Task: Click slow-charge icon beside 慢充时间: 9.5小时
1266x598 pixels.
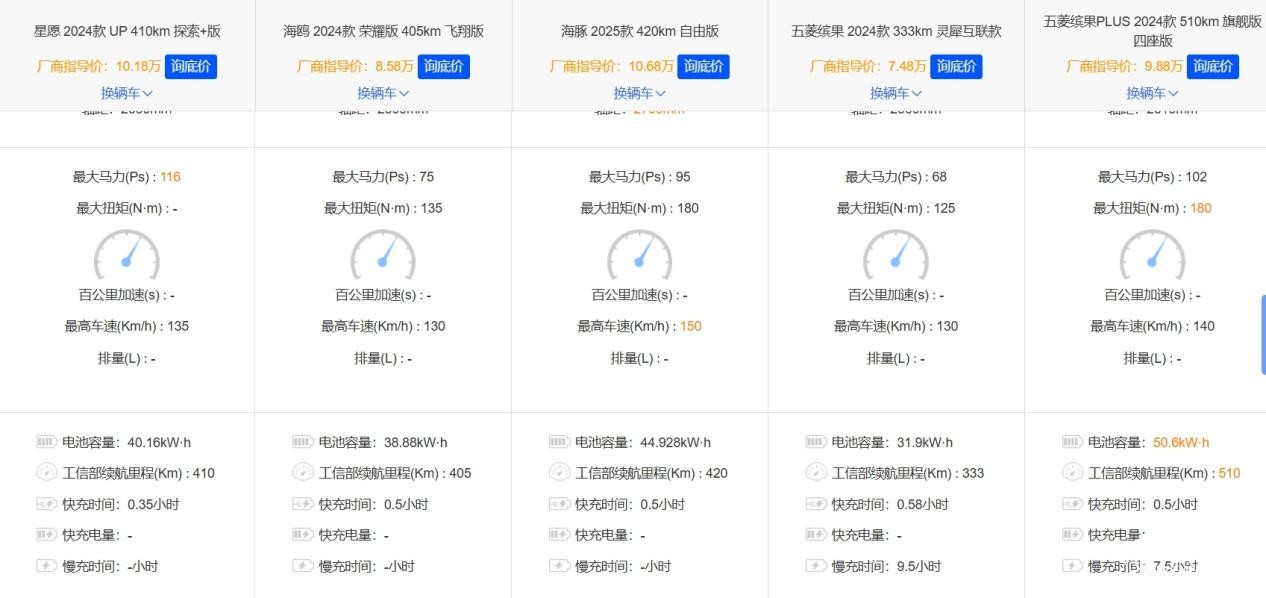Action: (x=817, y=566)
